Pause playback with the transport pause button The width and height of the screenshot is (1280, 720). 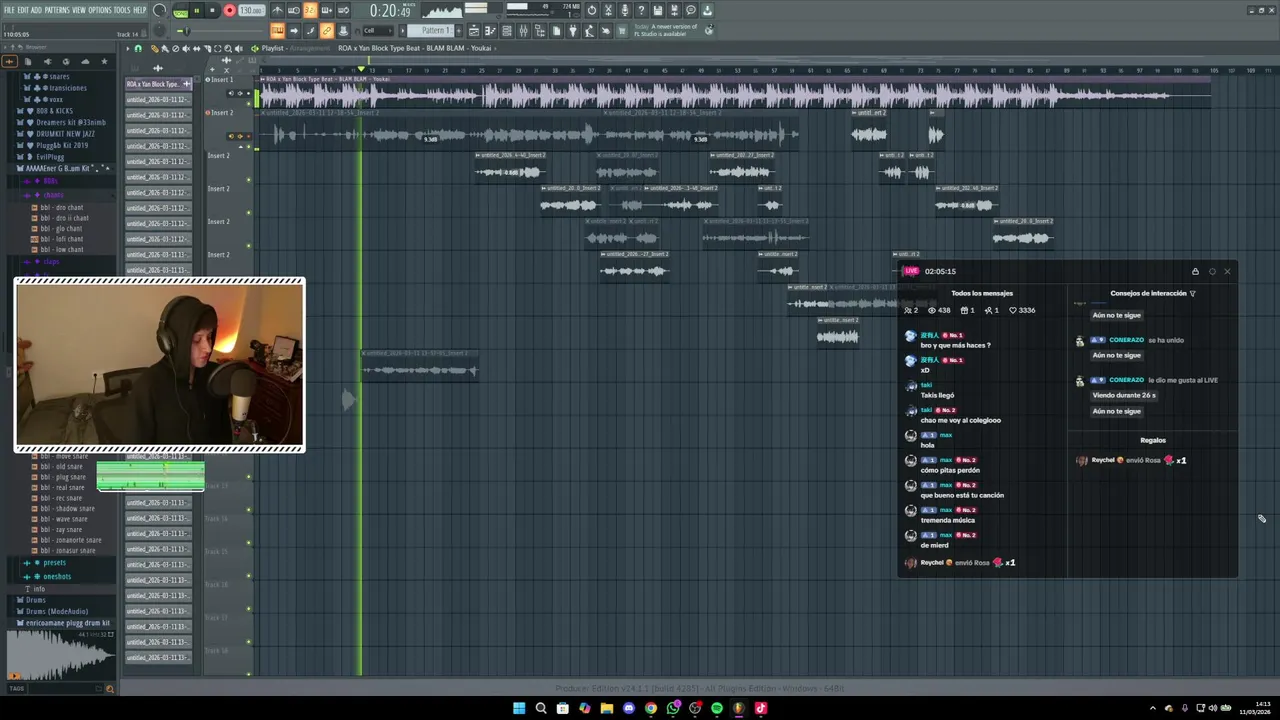click(197, 10)
